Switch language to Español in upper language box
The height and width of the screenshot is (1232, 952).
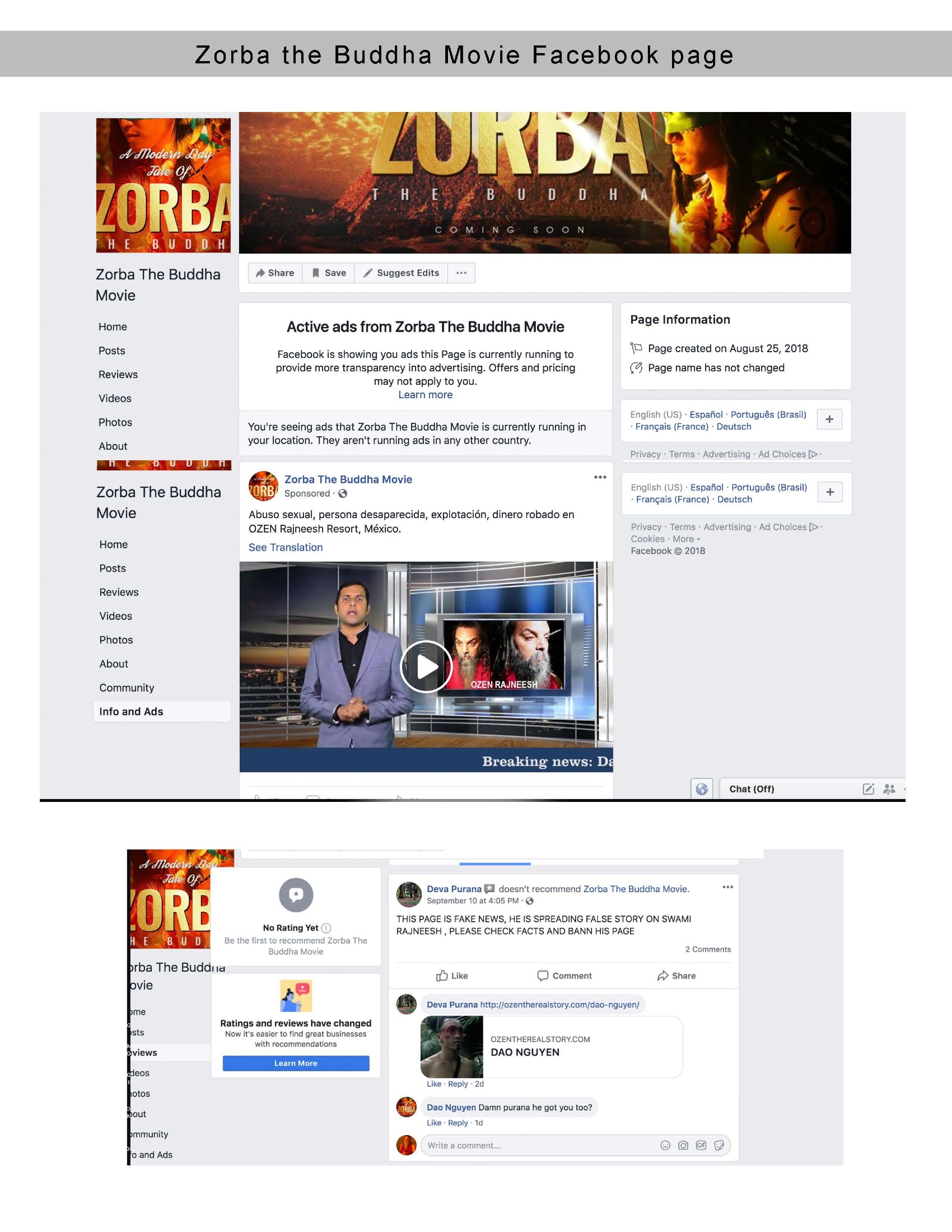coord(706,414)
